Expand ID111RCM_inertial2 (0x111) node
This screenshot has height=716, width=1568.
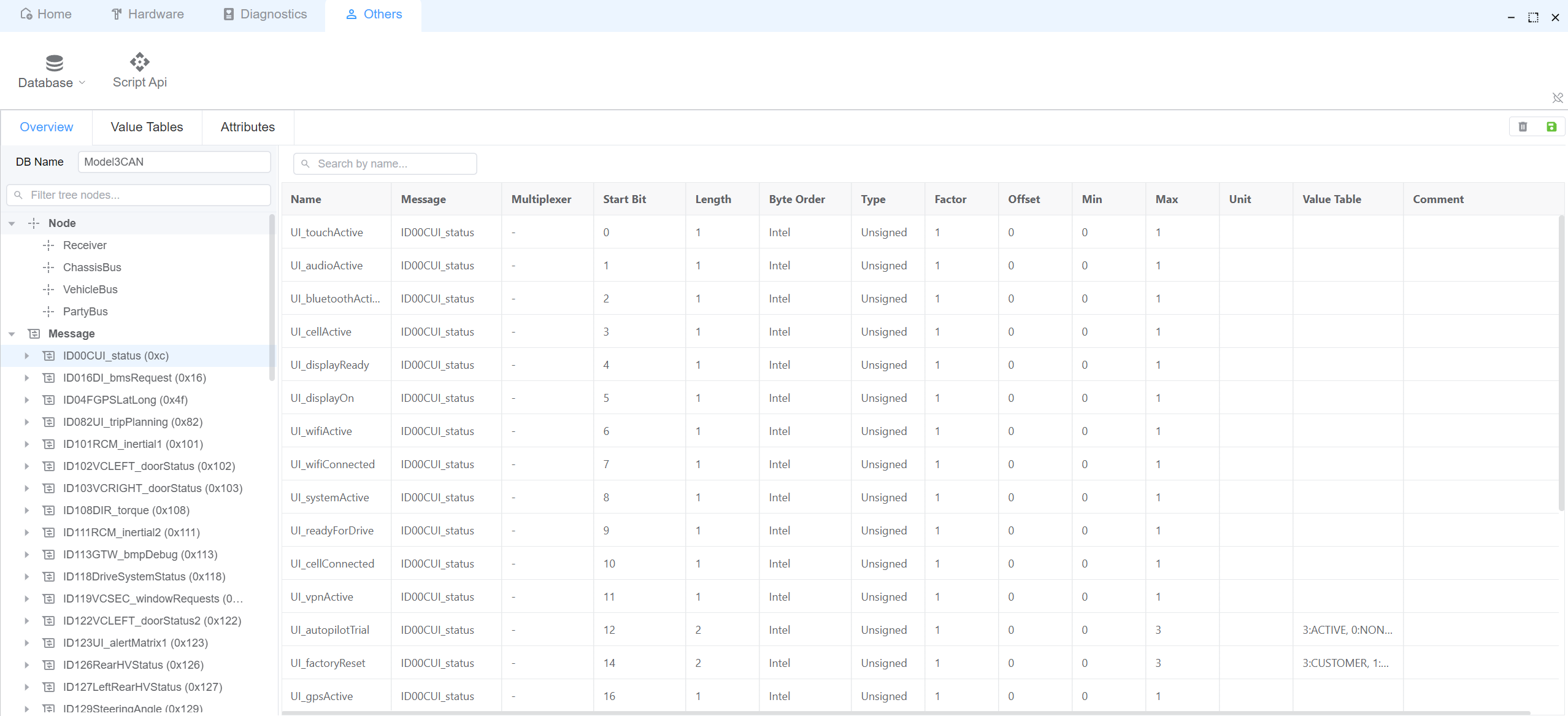(26, 533)
